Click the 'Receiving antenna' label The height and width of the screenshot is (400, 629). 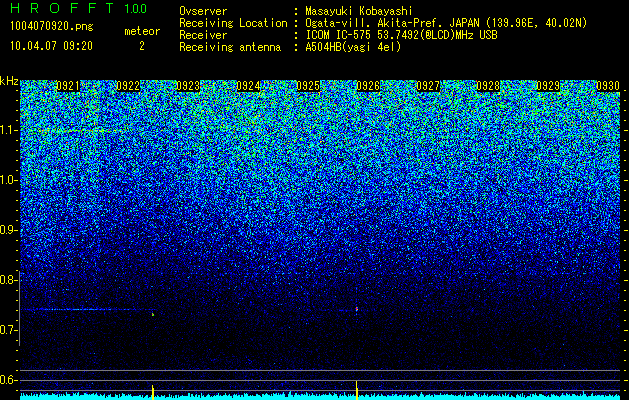click(230, 47)
